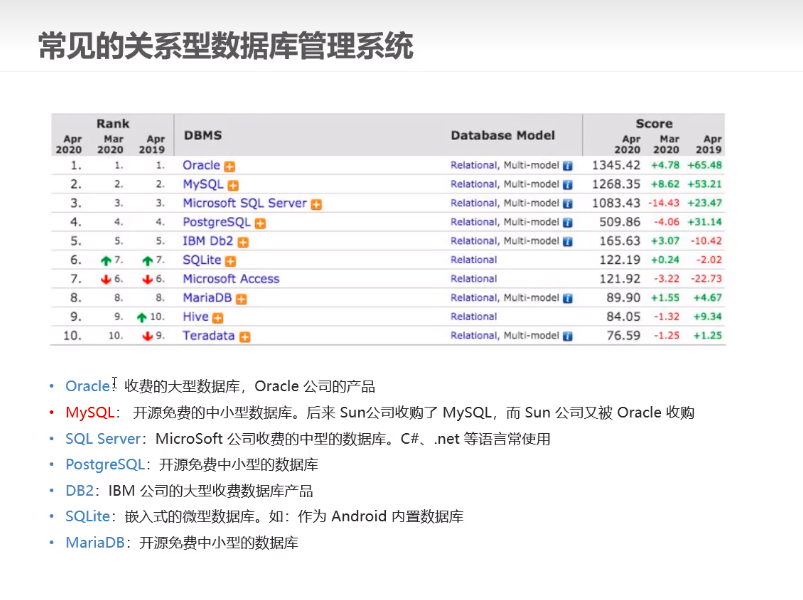This screenshot has width=803, height=600.
Task: Click the SQL Server bullet heading
Action: tap(102, 439)
